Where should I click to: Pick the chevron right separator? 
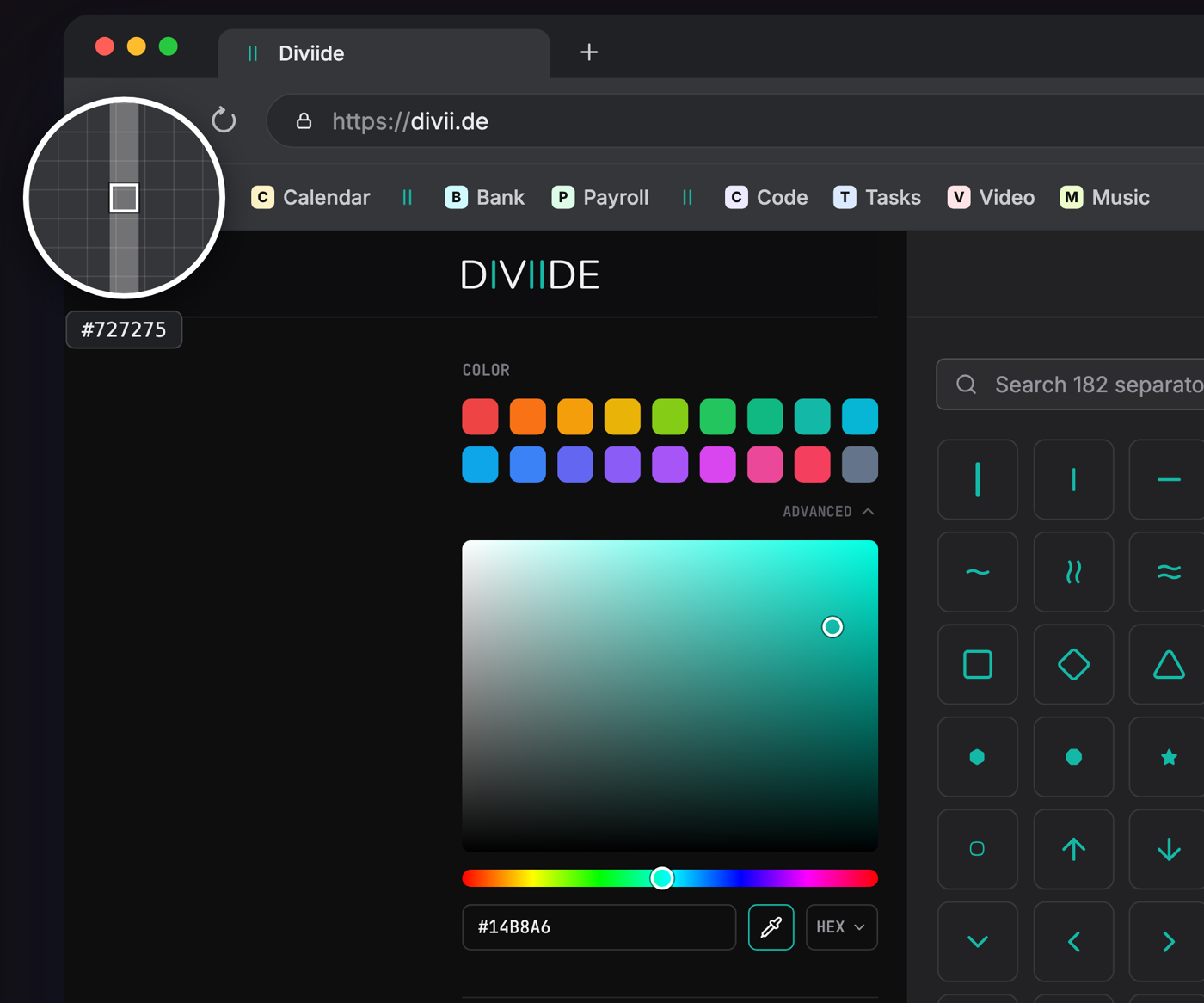pyautogui.click(x=1168, y=942)
